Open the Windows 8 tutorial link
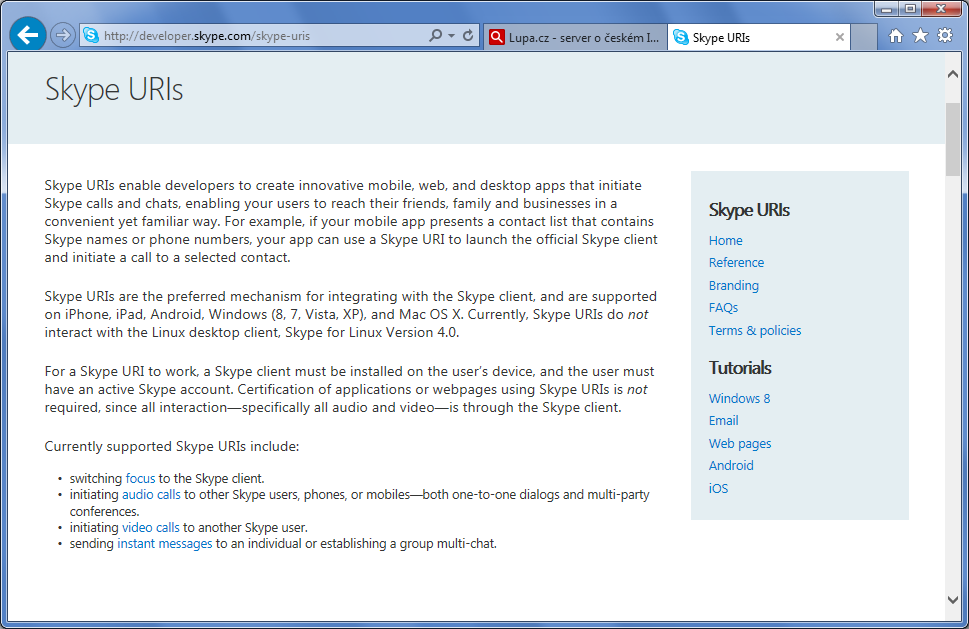The width and height of the screenshot is (969, 629). 739,399
